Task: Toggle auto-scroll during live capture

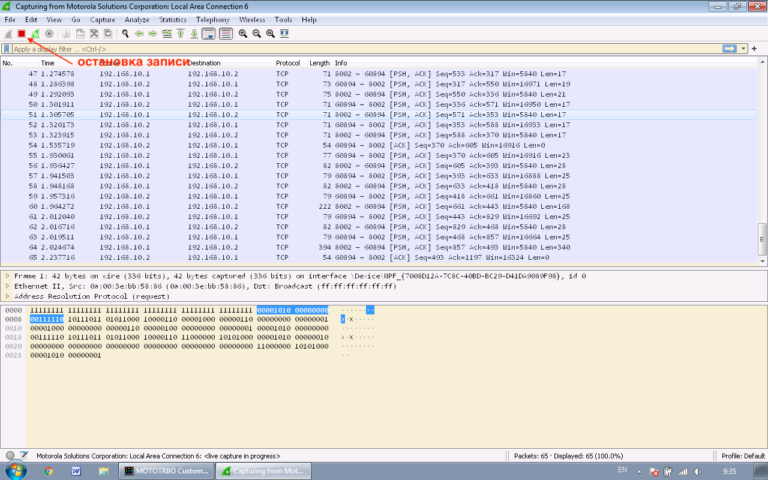Action: [208, 33]
